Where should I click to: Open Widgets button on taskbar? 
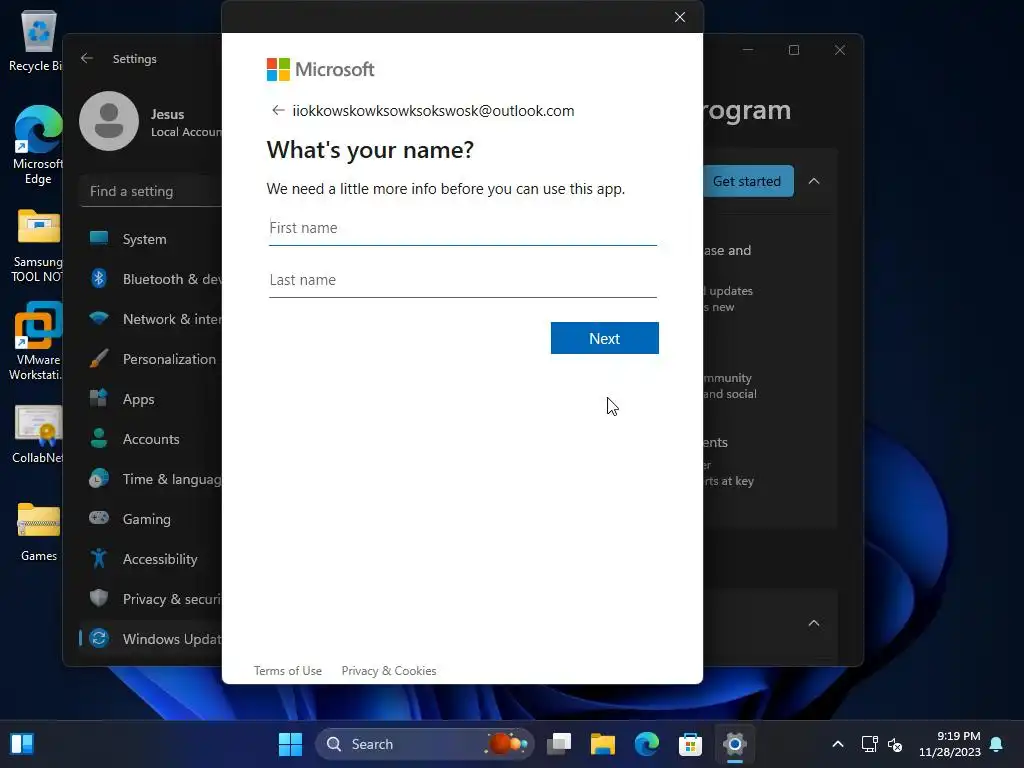coord(22,744)
